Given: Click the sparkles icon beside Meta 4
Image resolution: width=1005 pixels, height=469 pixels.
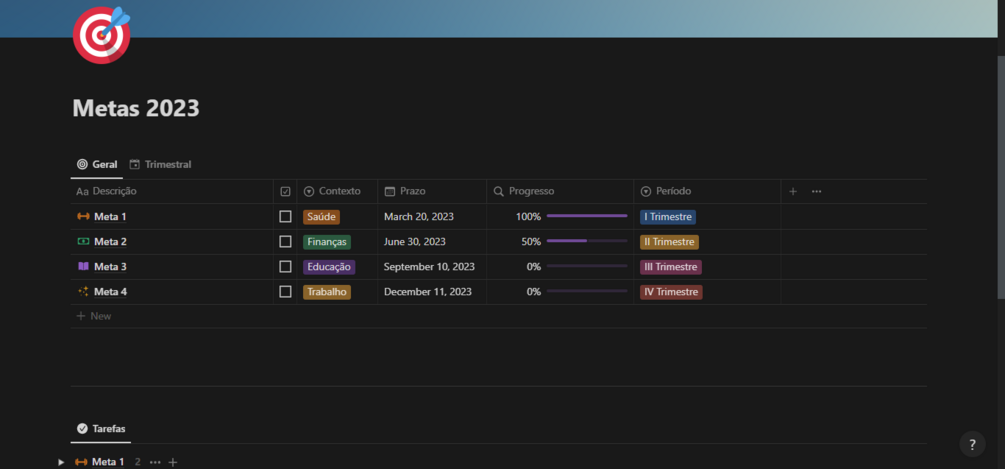Looking at the screenshot, I should pyautogui.click(x=83, y=292).
